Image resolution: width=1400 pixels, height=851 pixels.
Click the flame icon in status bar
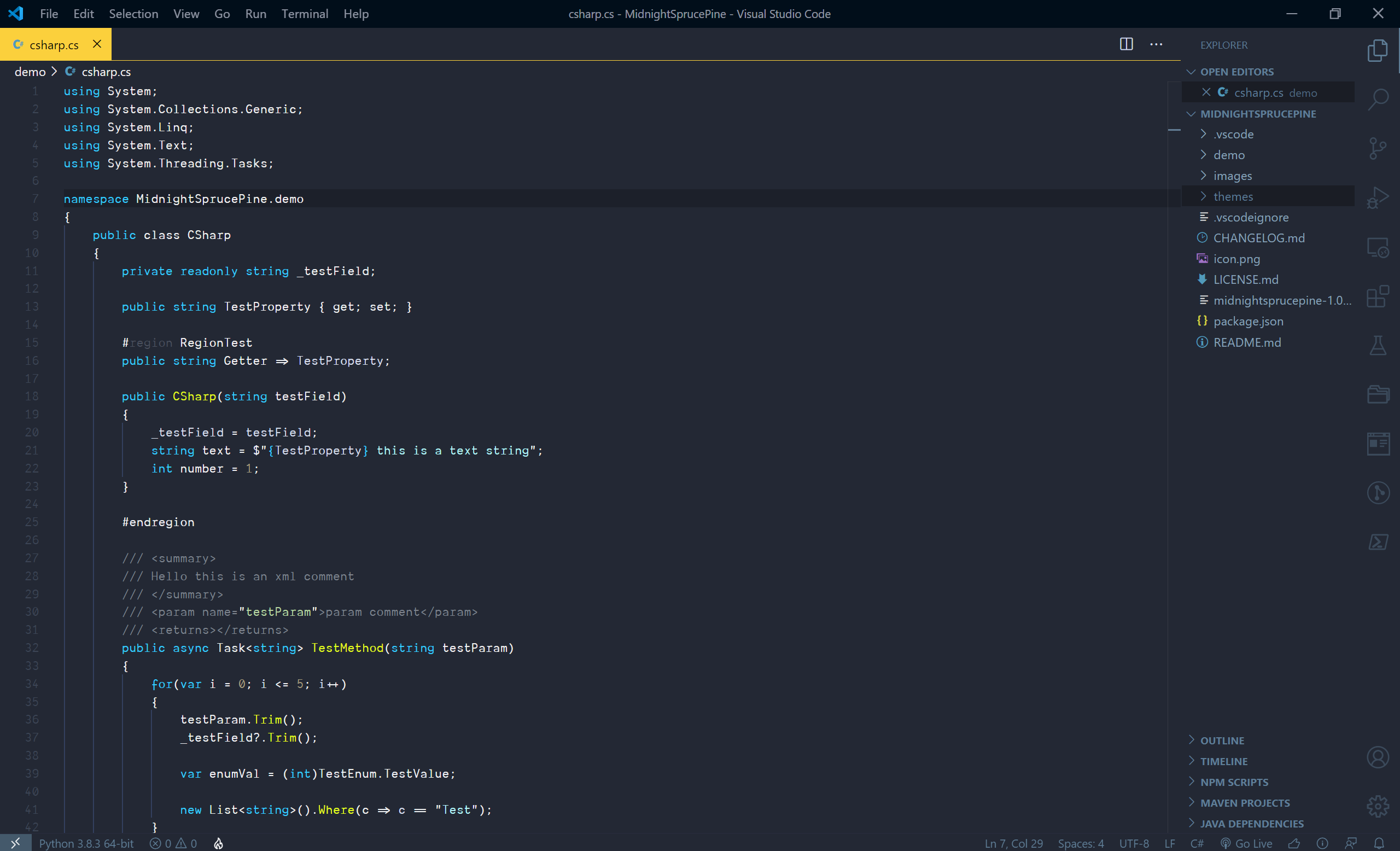[x=218, y=843]
